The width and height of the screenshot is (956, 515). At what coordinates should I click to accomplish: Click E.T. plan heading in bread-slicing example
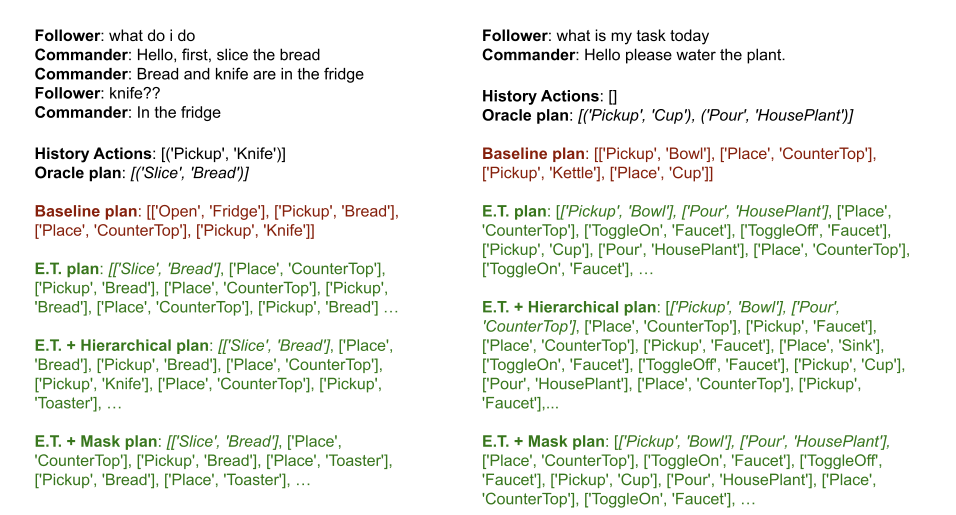(x=66, y=269)
